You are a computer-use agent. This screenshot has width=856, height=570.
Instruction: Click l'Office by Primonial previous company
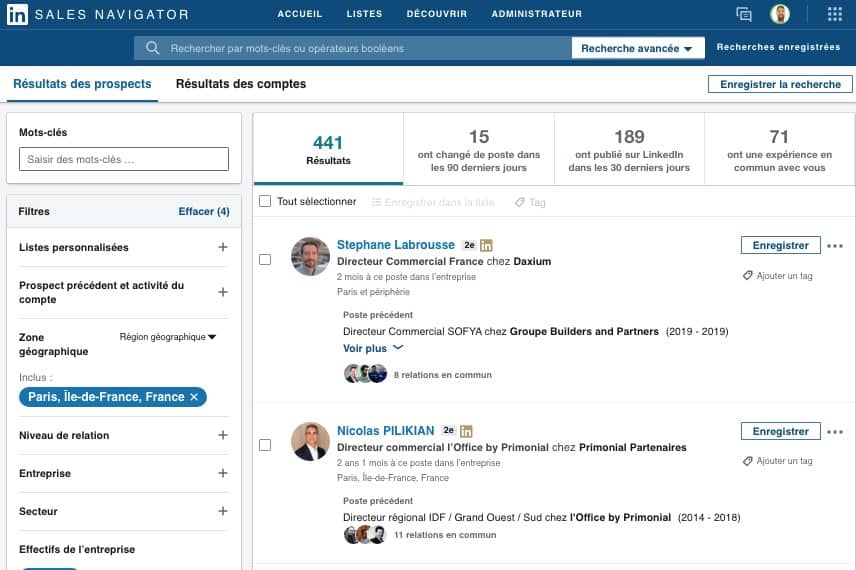pos(620,517)
